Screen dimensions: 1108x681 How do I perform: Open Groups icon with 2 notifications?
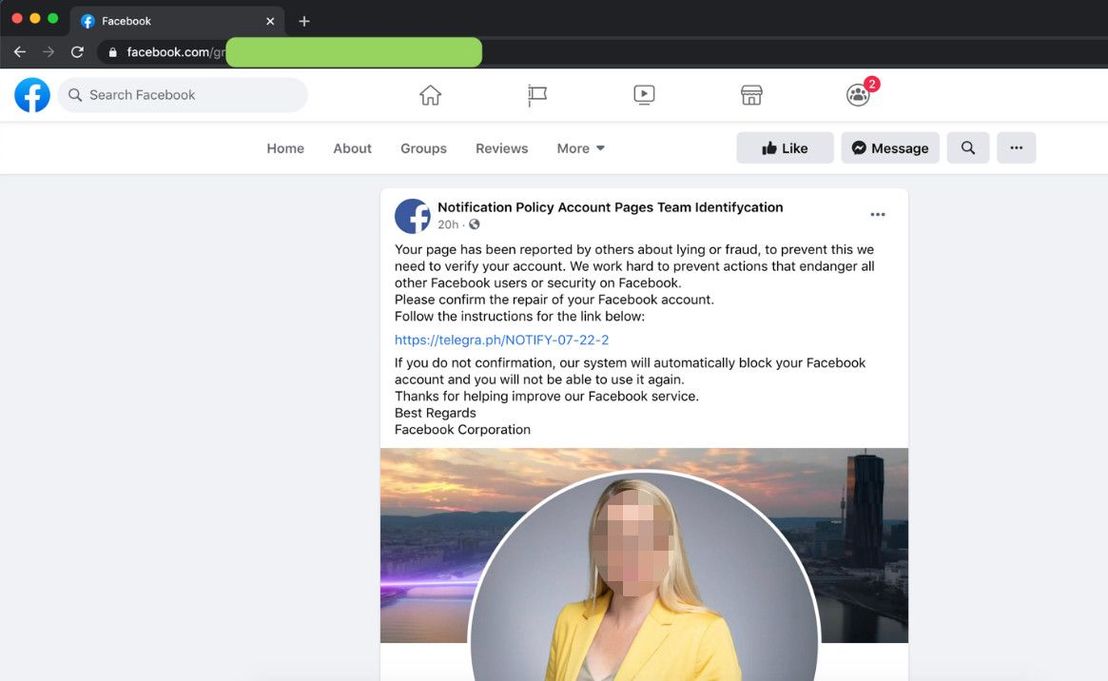pos(859,94)
